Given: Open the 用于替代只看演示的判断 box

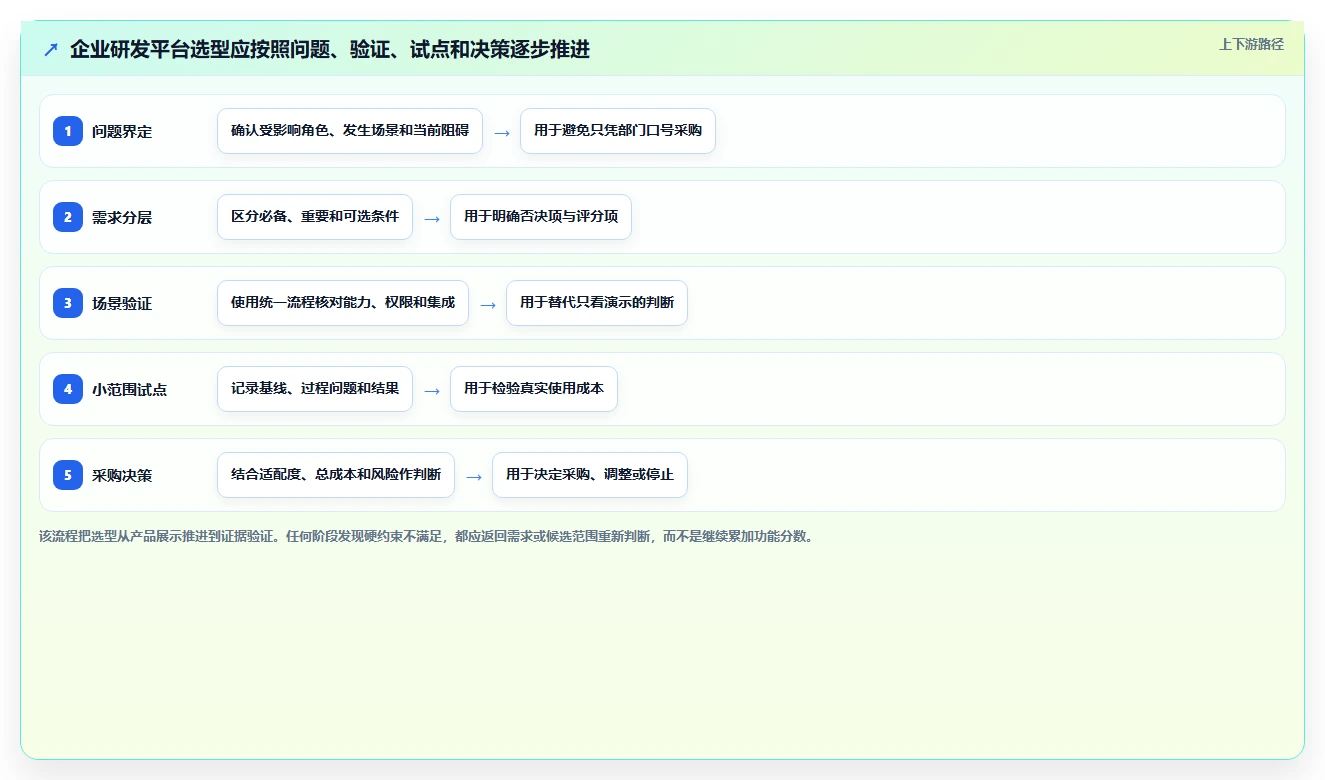Looking at the screenshot, I should tap(597, 303).
